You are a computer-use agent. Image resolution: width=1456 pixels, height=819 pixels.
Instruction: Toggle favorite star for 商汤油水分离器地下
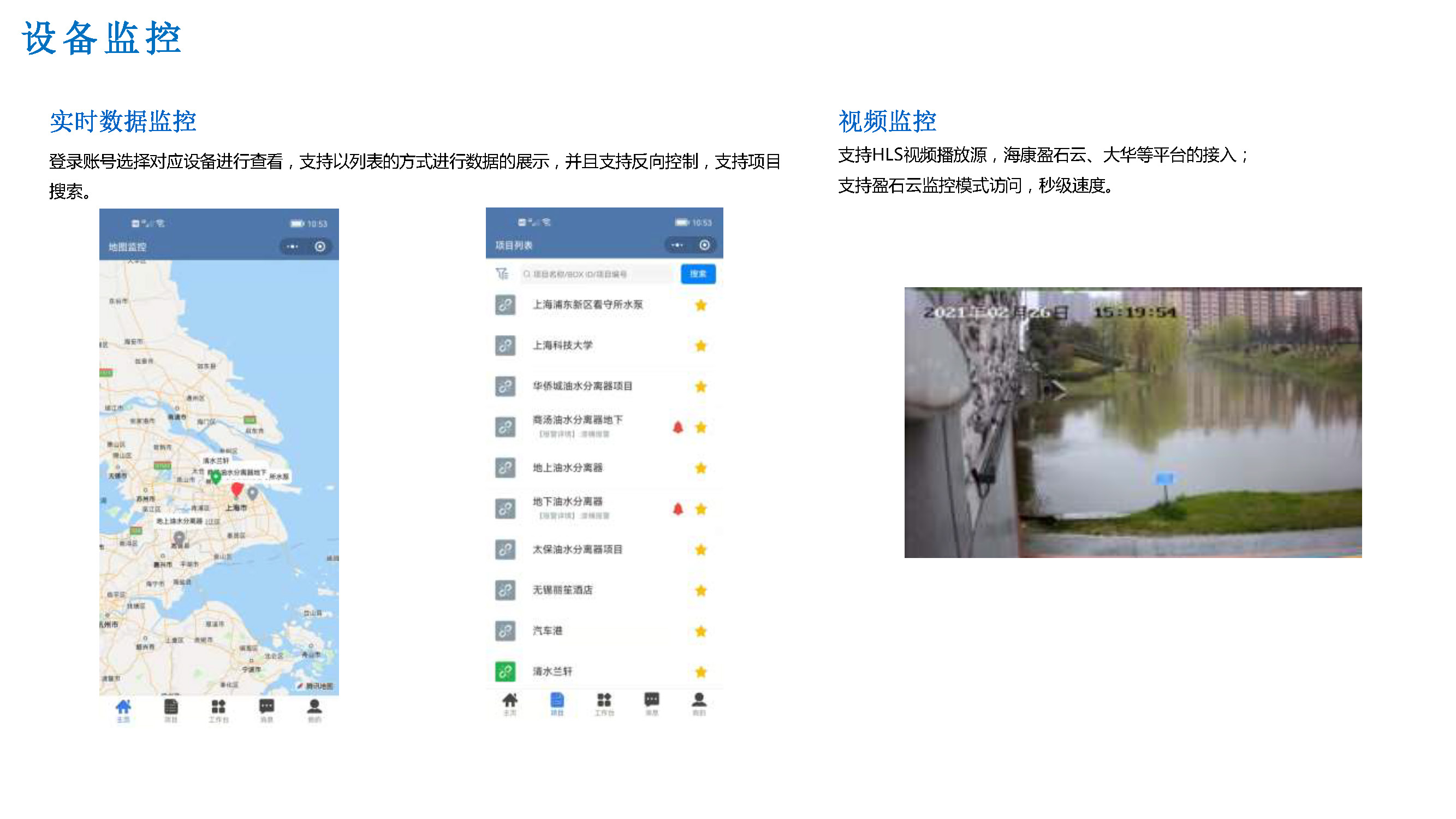pos(701,427)
